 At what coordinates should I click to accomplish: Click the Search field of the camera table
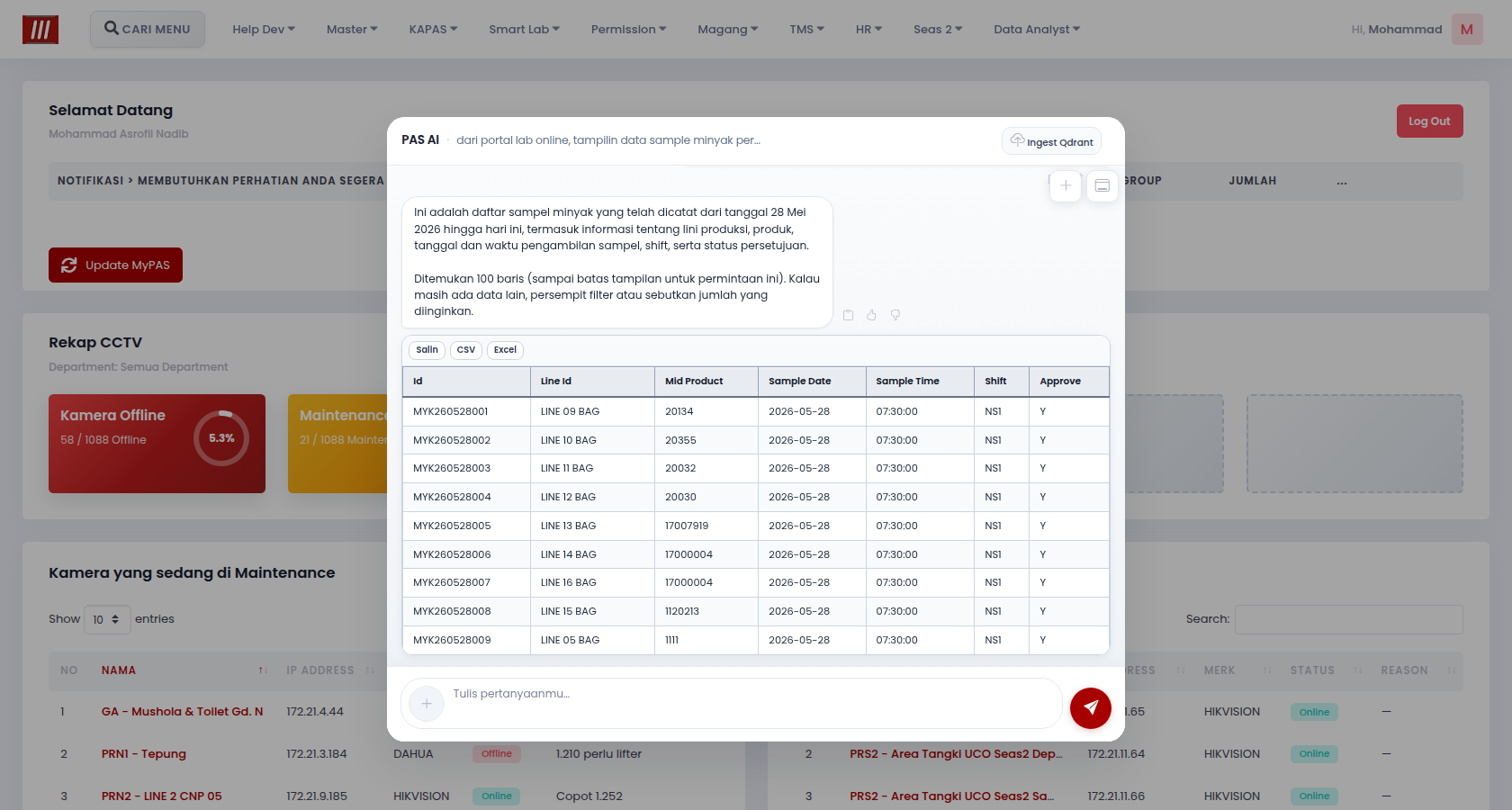(x=1349, y=619)
